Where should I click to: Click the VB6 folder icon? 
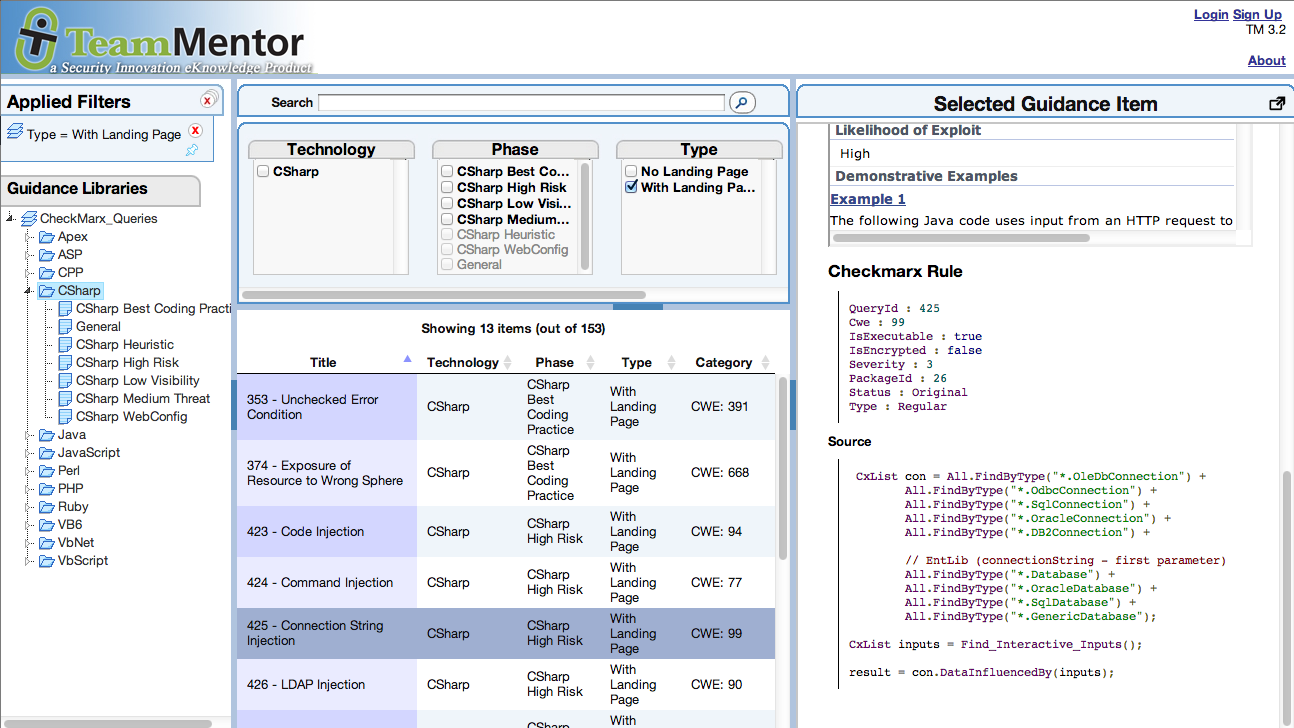(x=47, y=525)
